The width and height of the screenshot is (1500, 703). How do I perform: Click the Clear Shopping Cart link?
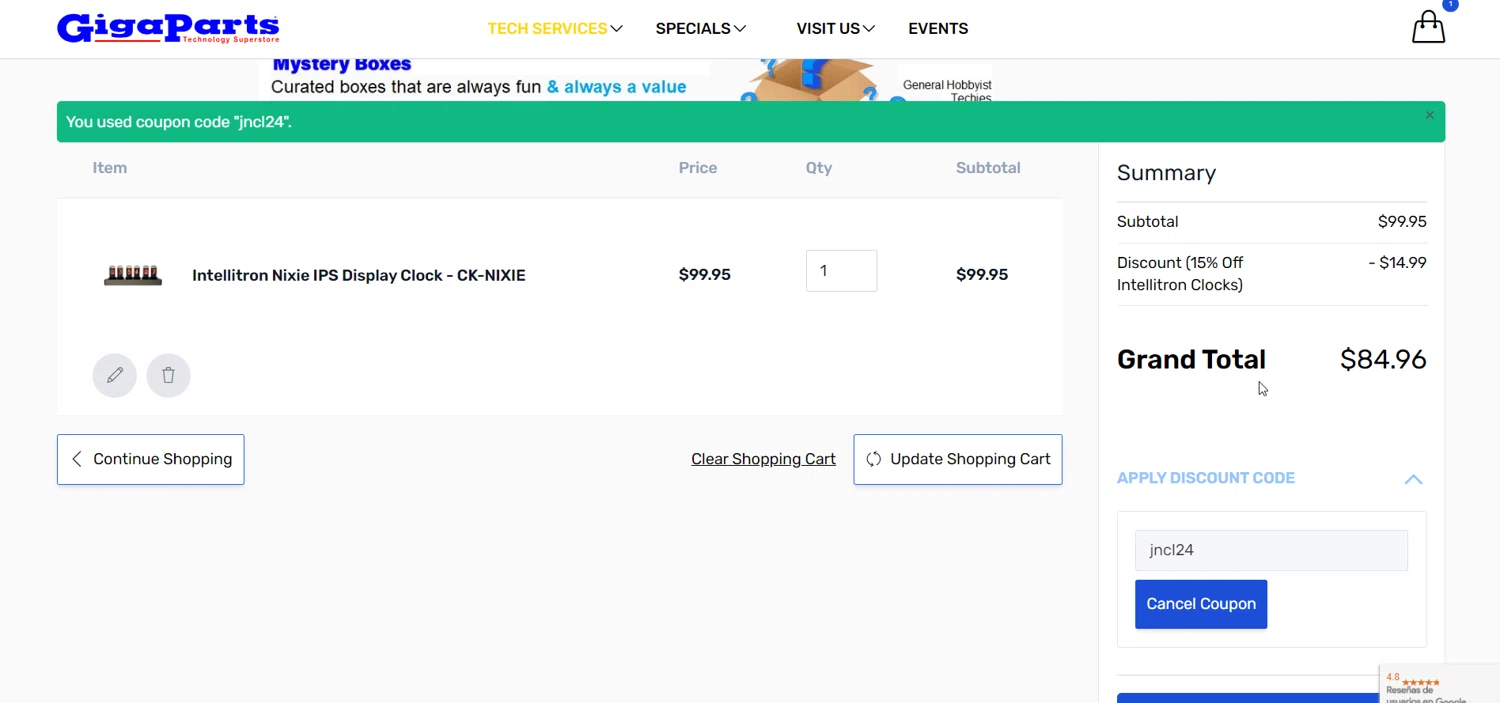click(763, 459)
